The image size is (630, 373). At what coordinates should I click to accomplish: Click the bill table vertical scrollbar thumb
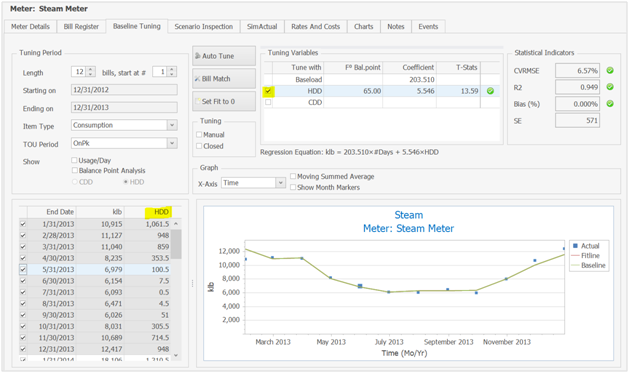tap(176, 244)
